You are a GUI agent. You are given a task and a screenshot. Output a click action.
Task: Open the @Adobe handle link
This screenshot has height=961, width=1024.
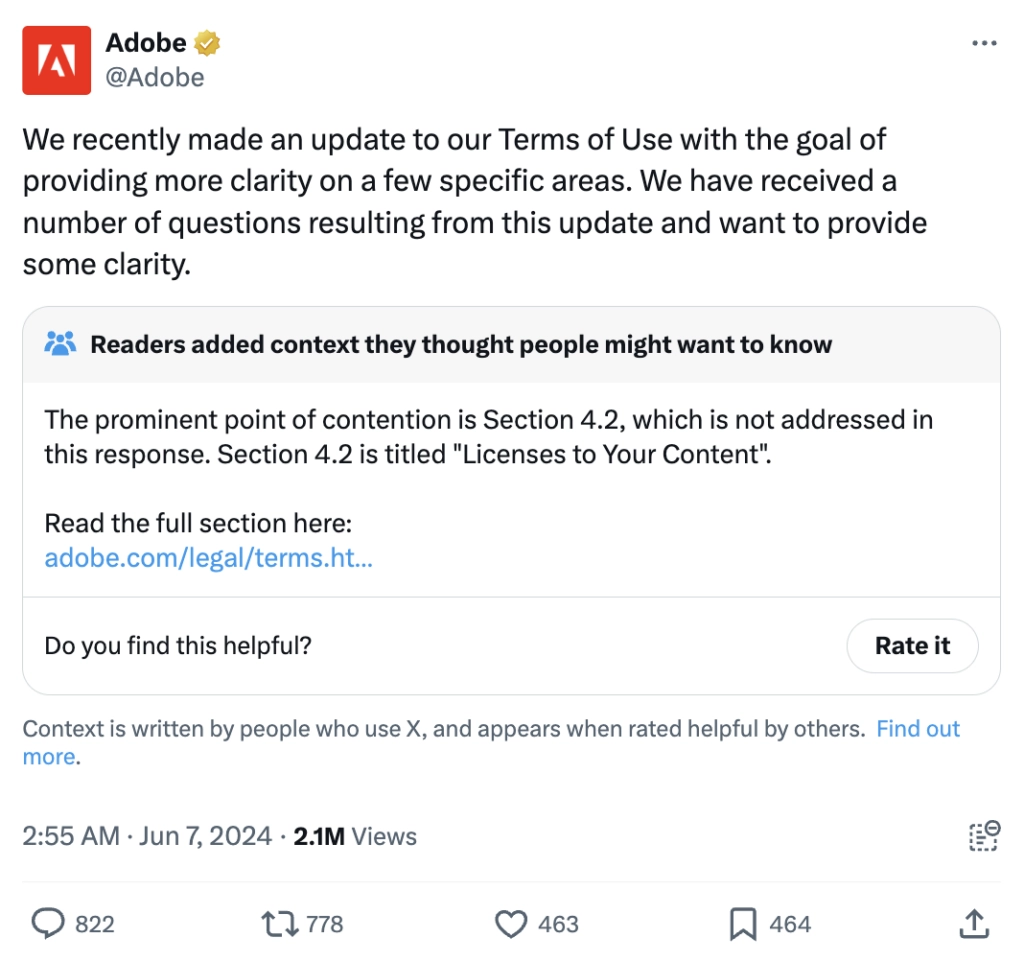tap(154, 77)
